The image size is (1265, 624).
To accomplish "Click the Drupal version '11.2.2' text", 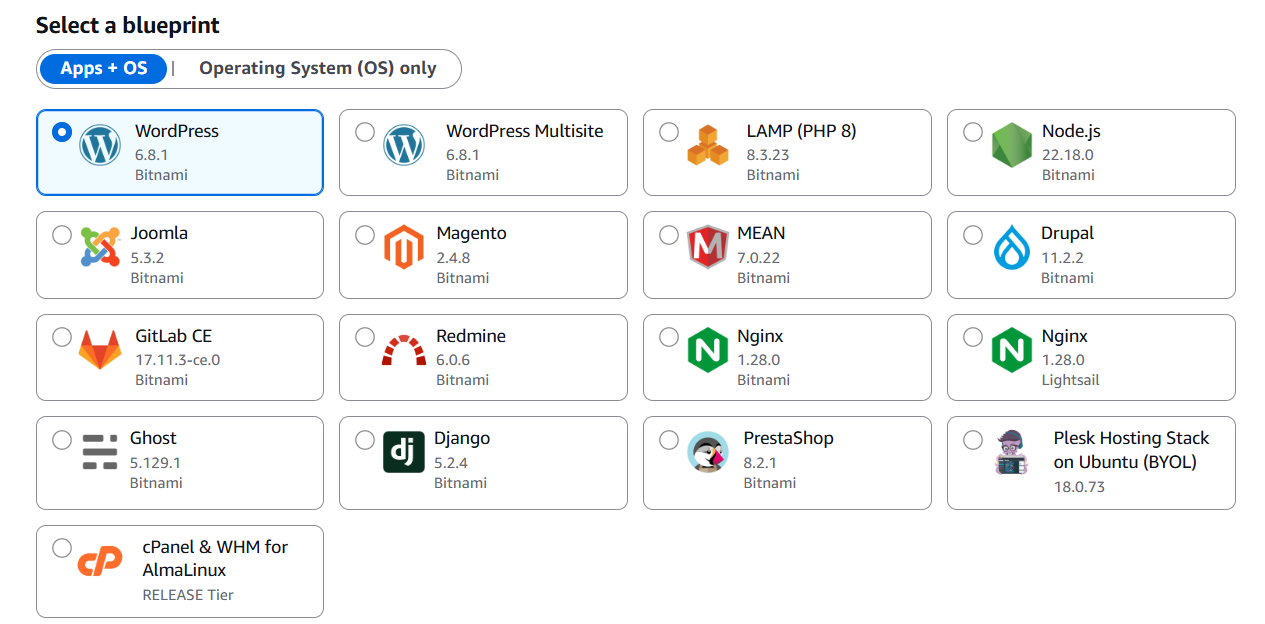I will (1063, 258).
